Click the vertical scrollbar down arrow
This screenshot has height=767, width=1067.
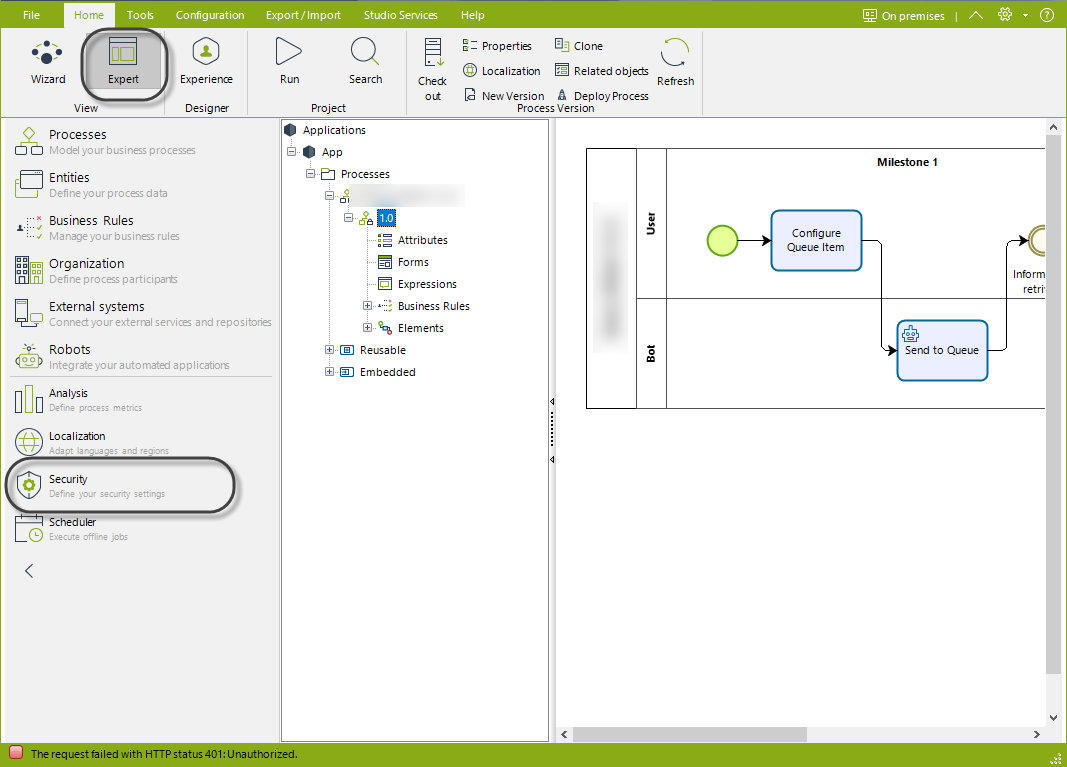pyautogui.click(x=1053, y=717)
